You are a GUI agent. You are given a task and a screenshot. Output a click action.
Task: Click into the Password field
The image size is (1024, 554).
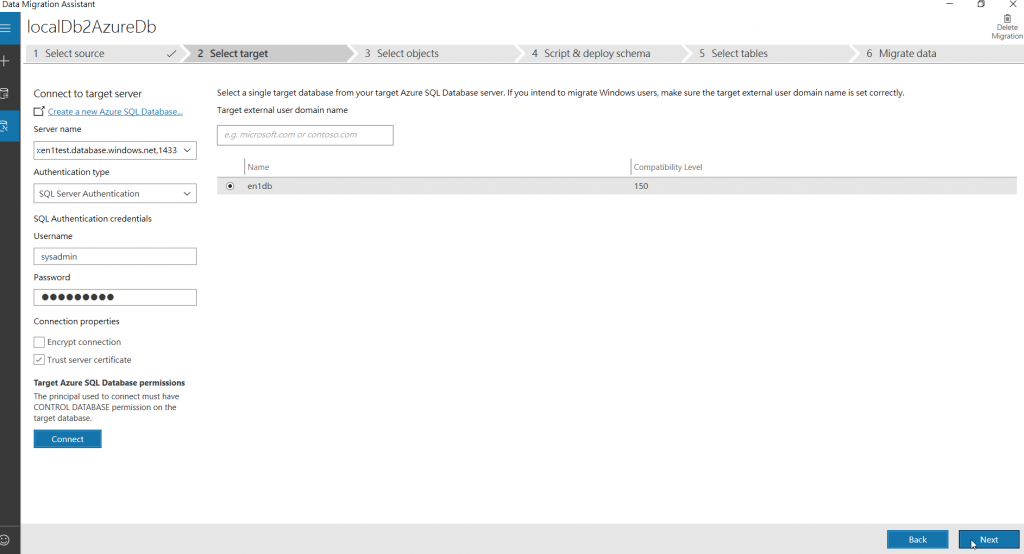pyautogui.click(x=115, y=298)
